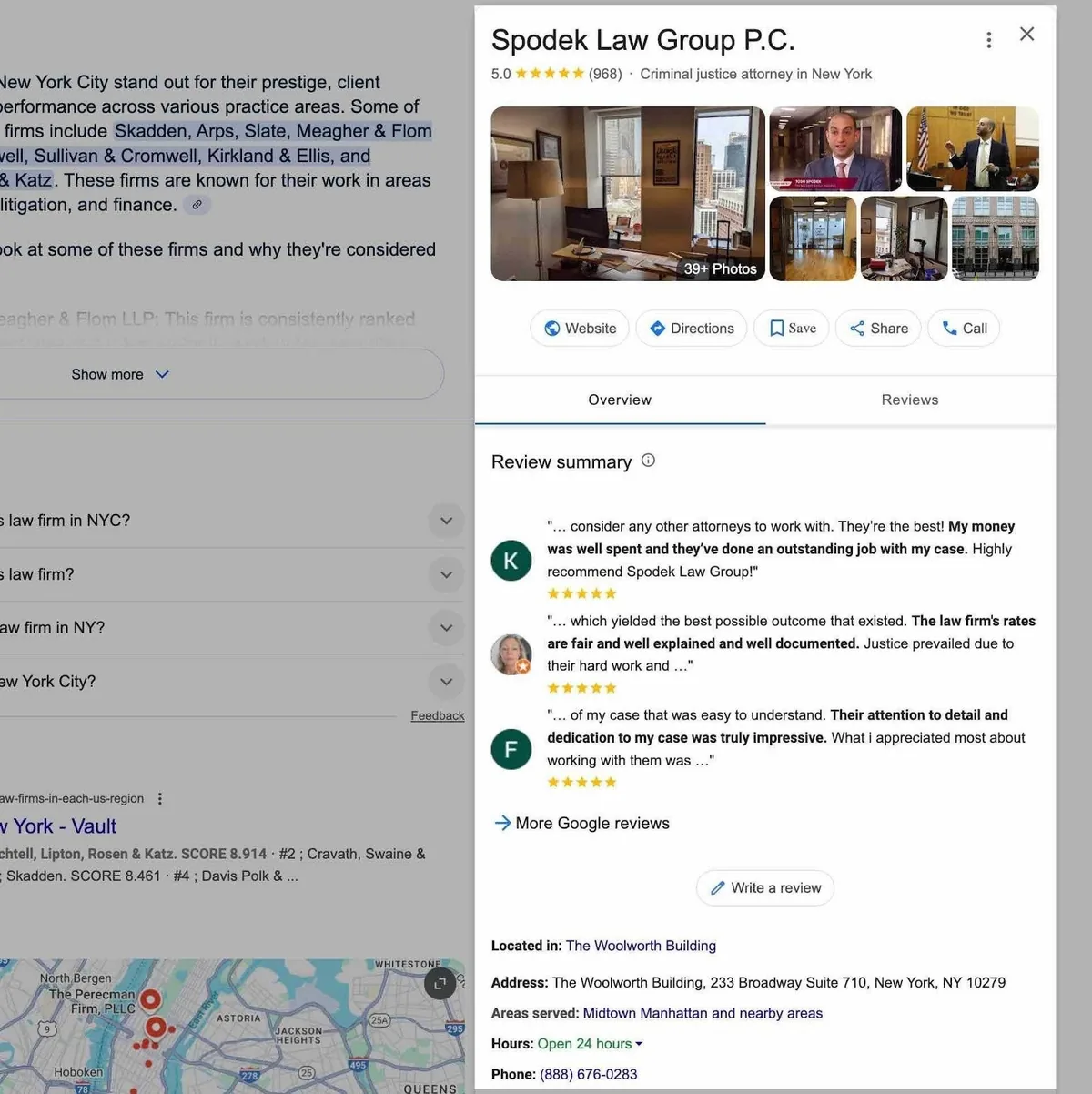
Task: Save the business with the bookmark button
Action: click(792, 329)
